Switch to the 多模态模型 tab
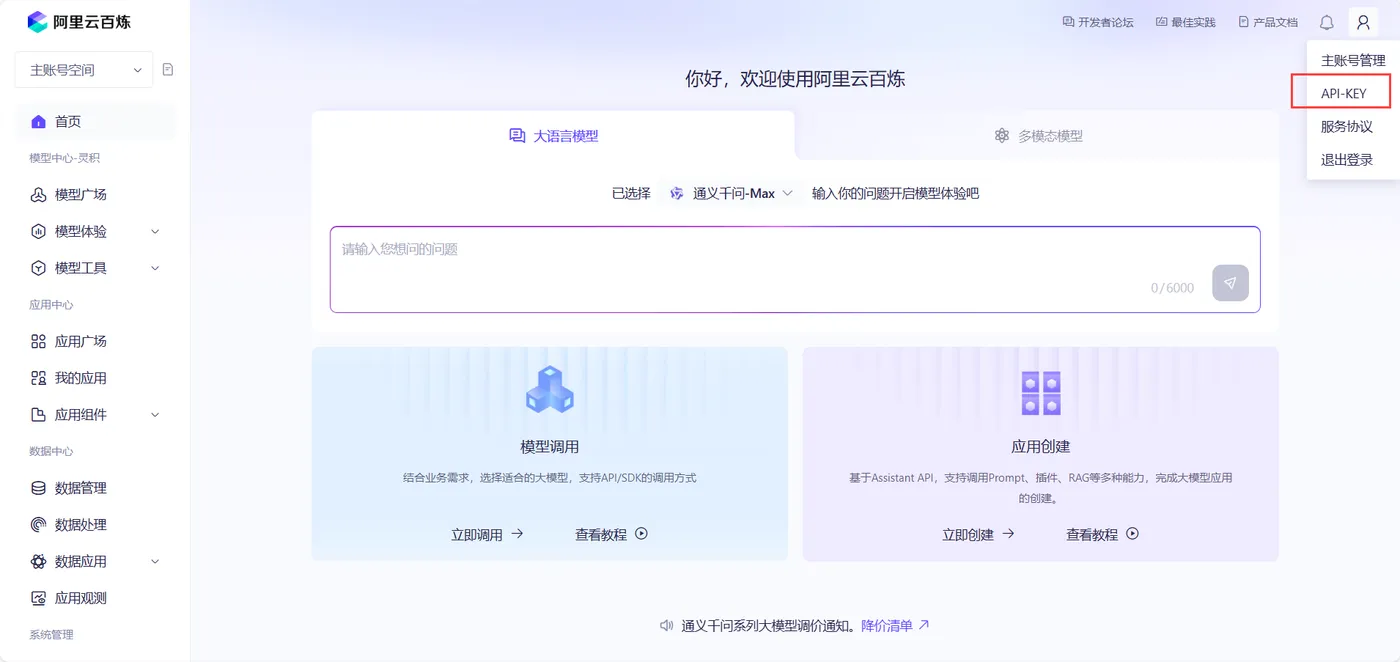1400x662 pixels. tap(1038, 135)
